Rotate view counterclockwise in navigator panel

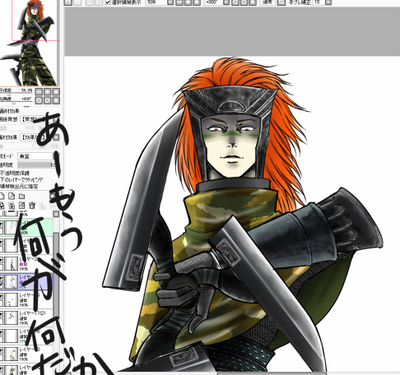coord(39,100)
